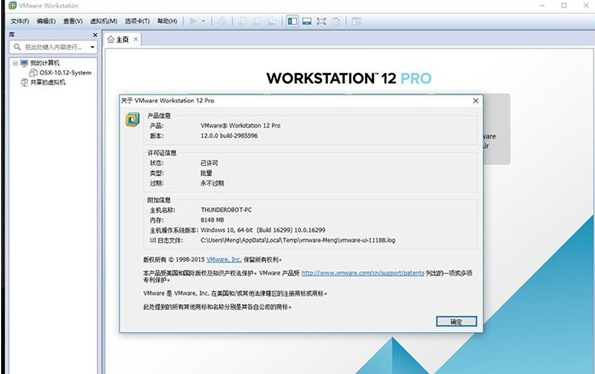This screenshot has width=595, height=374.
Task: Minimize the VMware Workstation window
Action: 542,5
